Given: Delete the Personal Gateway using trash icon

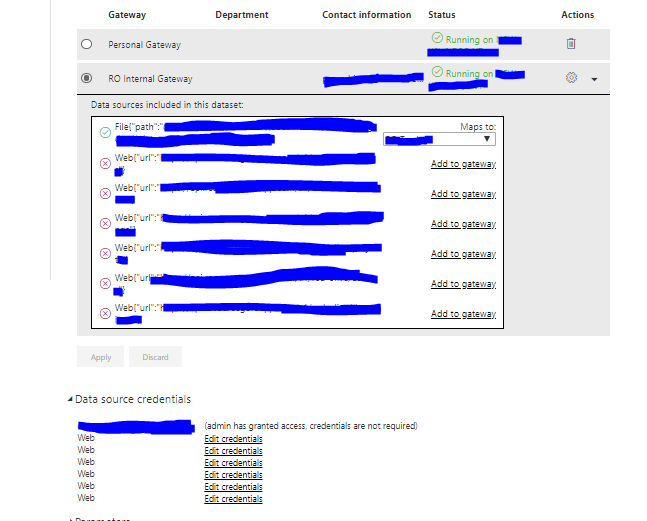Looking at the screenshot, I should coord(571,43).
